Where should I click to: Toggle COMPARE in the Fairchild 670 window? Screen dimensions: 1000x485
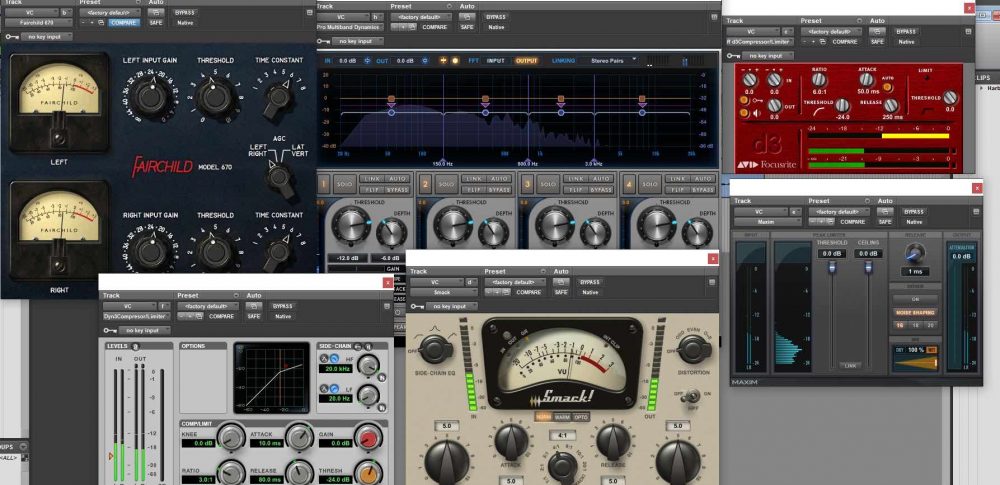pos(124,22)
